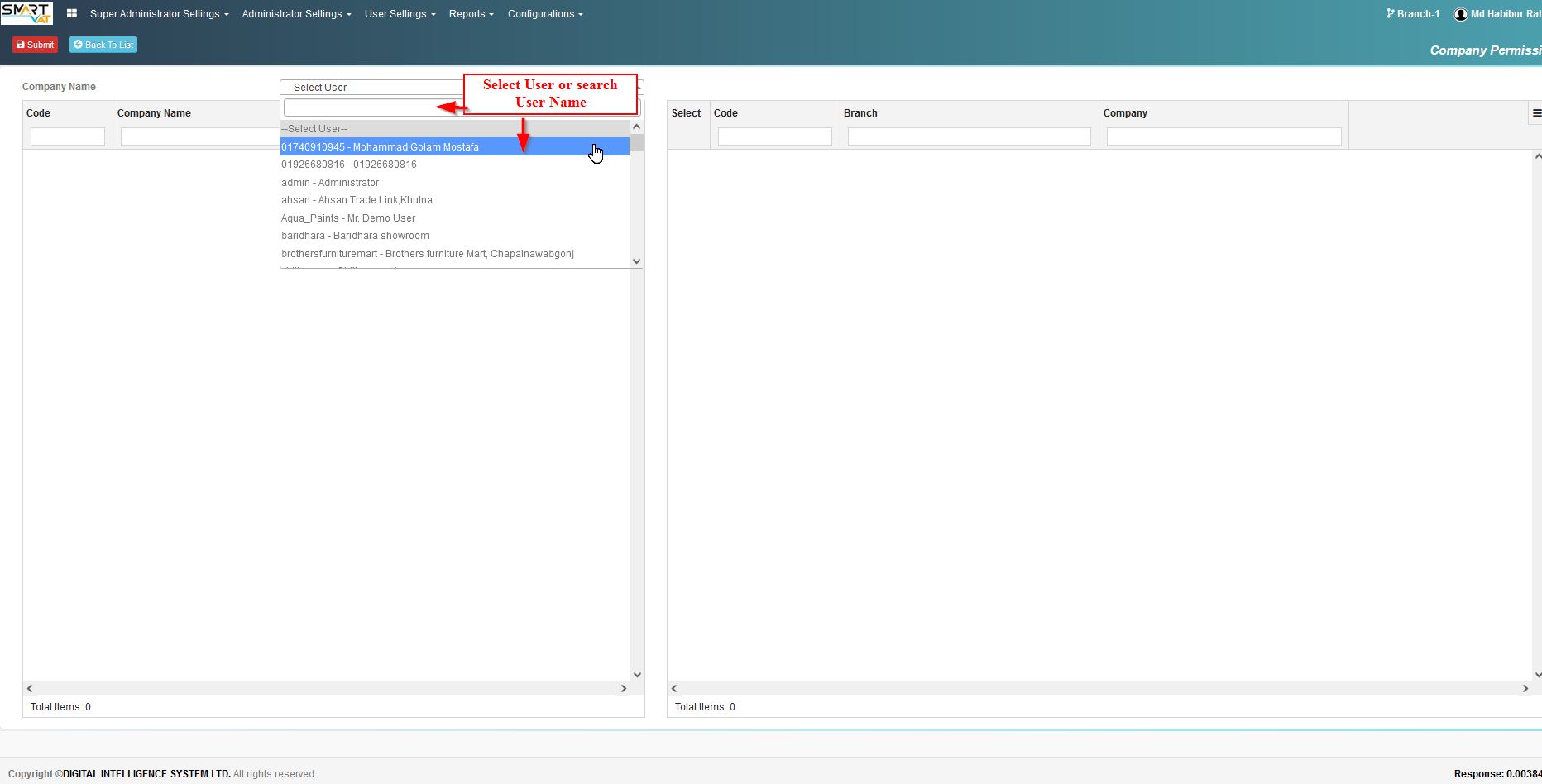Click the Branch column filter field
This screenshot has width=1542, height=784.
click(x=969, y=136)
